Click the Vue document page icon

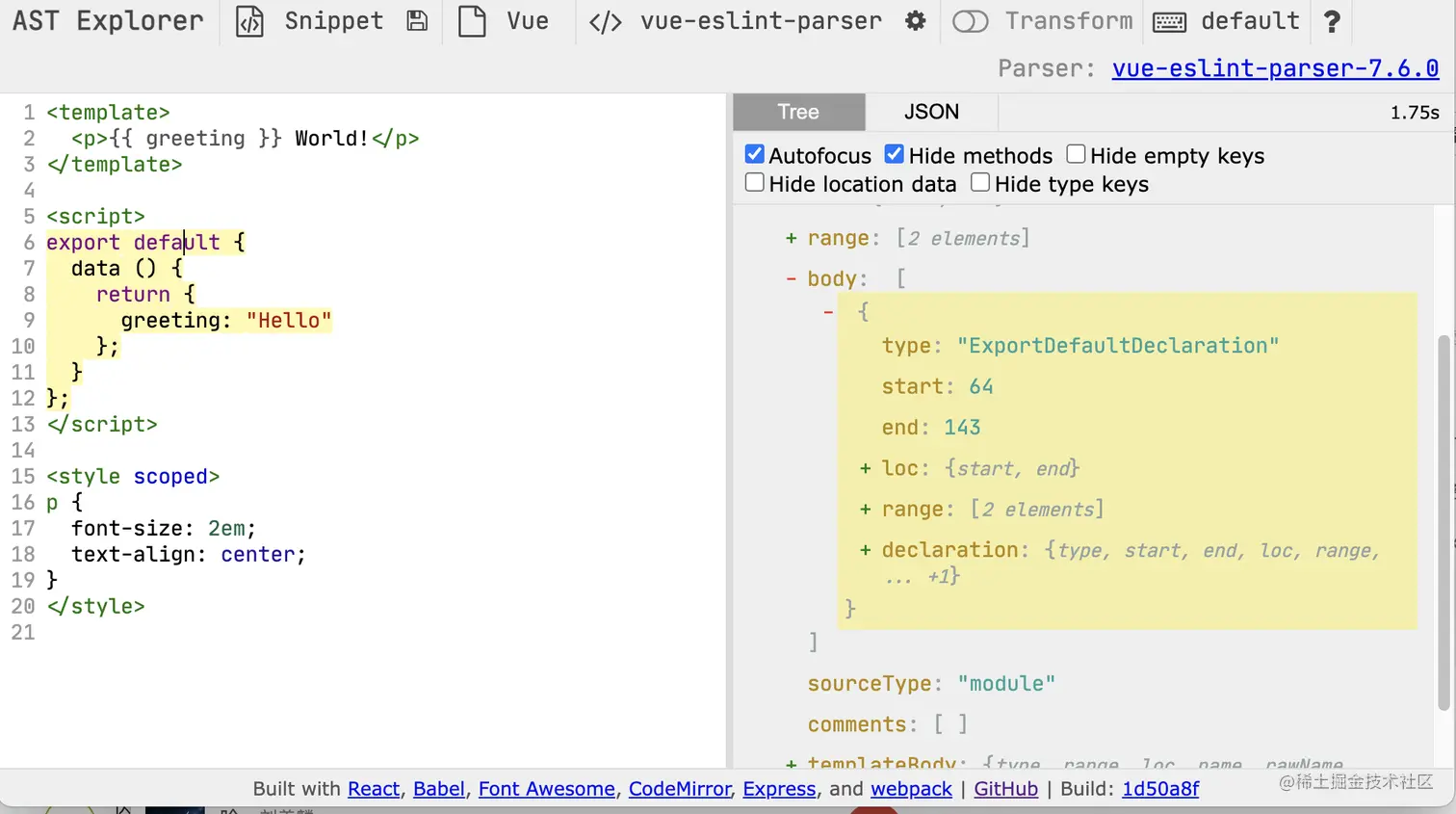coord(472,21)
